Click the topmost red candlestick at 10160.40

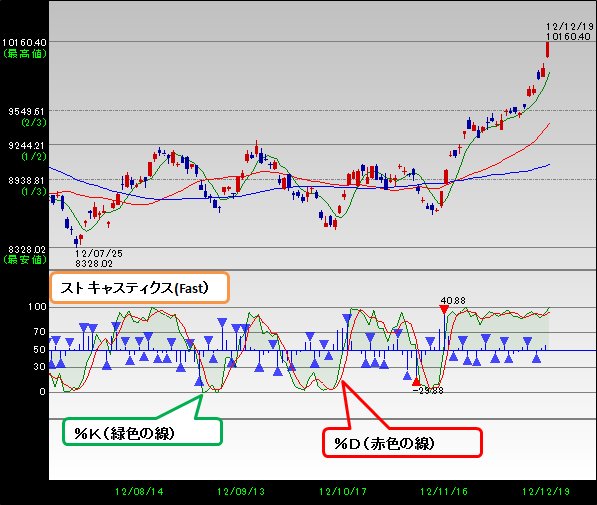click(547, 50)
